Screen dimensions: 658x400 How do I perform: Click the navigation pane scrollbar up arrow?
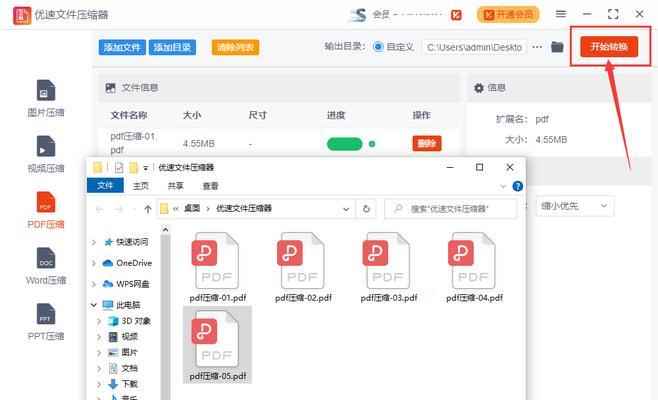pyautogui.click(x=165, y=230)
